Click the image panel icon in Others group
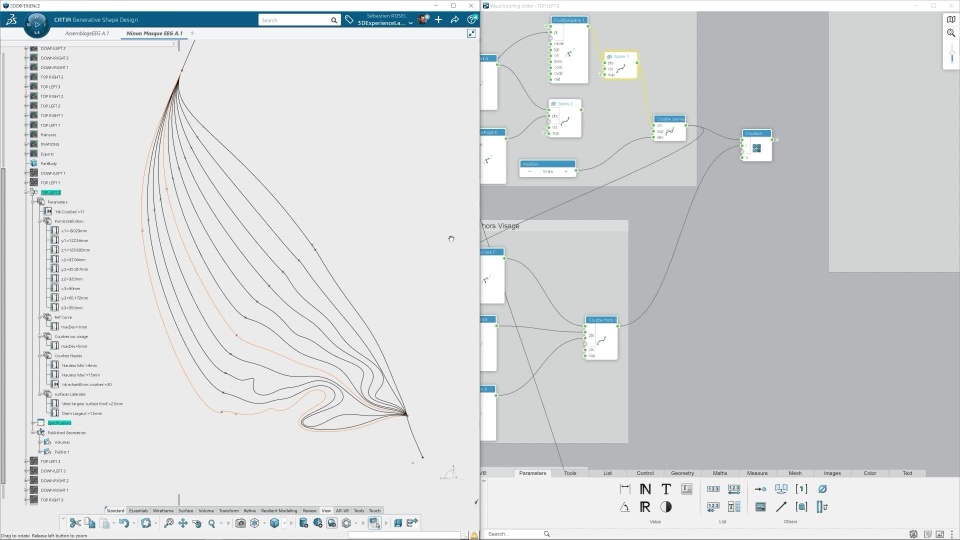This screenshot has width=960, height=540. [x=760, y=507]
